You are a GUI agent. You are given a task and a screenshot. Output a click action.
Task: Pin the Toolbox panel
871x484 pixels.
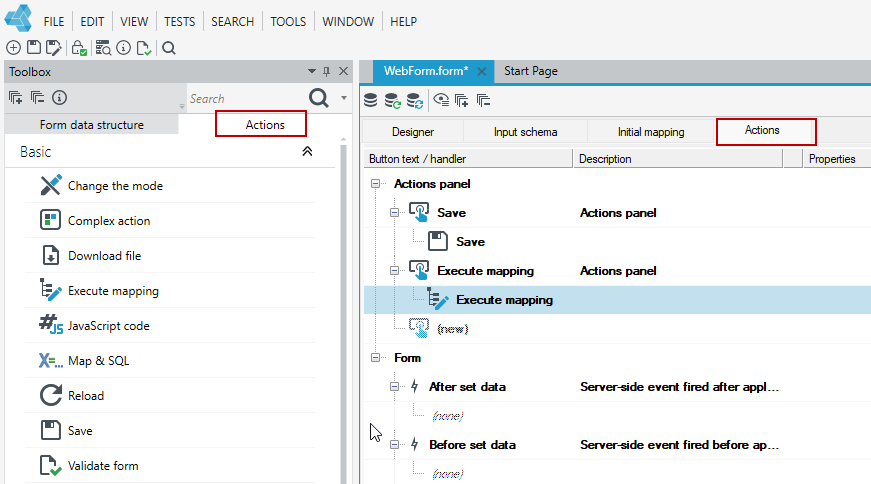pyautogui.click(x=327, y=71)
